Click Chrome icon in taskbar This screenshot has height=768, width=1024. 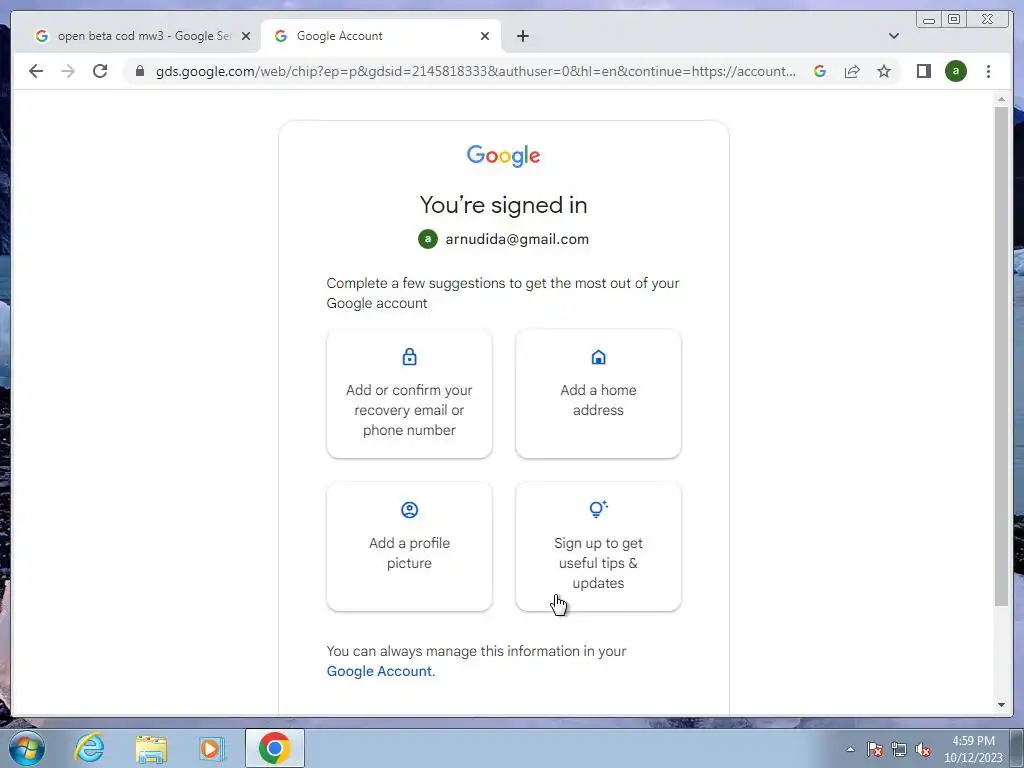[274, 748]
